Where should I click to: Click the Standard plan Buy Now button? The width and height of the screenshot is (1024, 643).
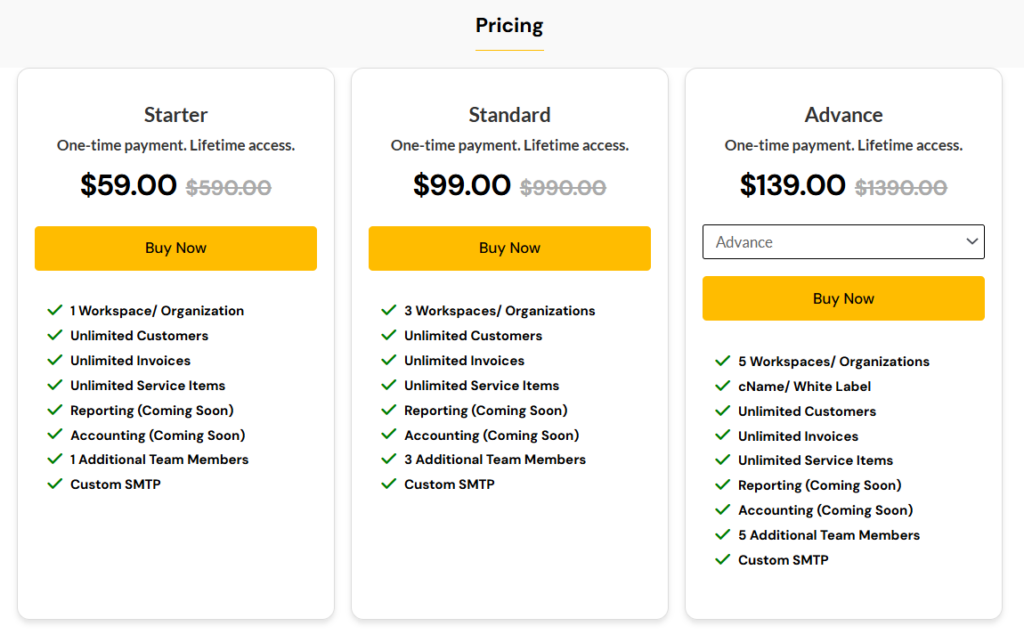[x=509, y=248]
